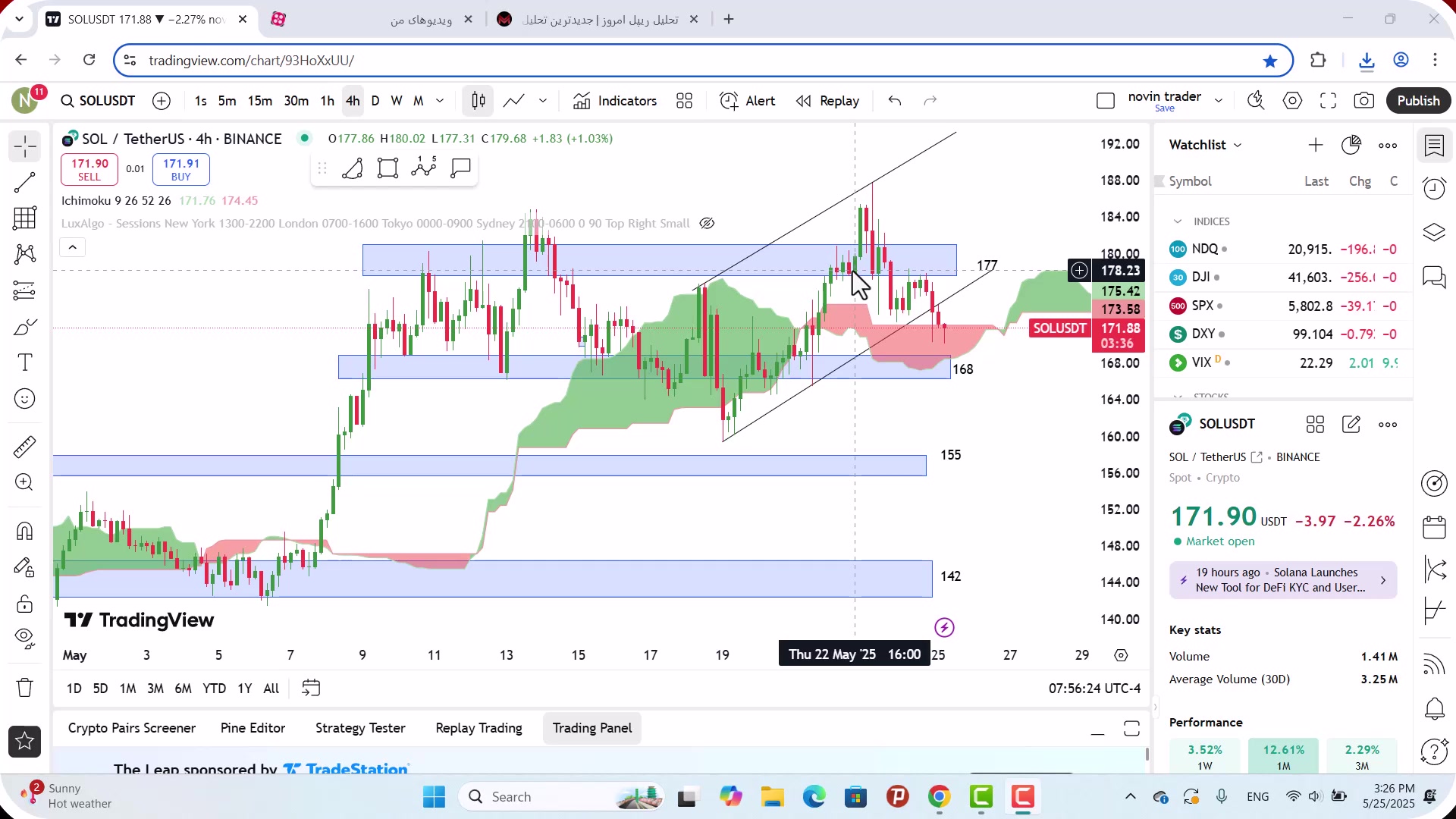Open indicator templates grid

click(685, 101)
